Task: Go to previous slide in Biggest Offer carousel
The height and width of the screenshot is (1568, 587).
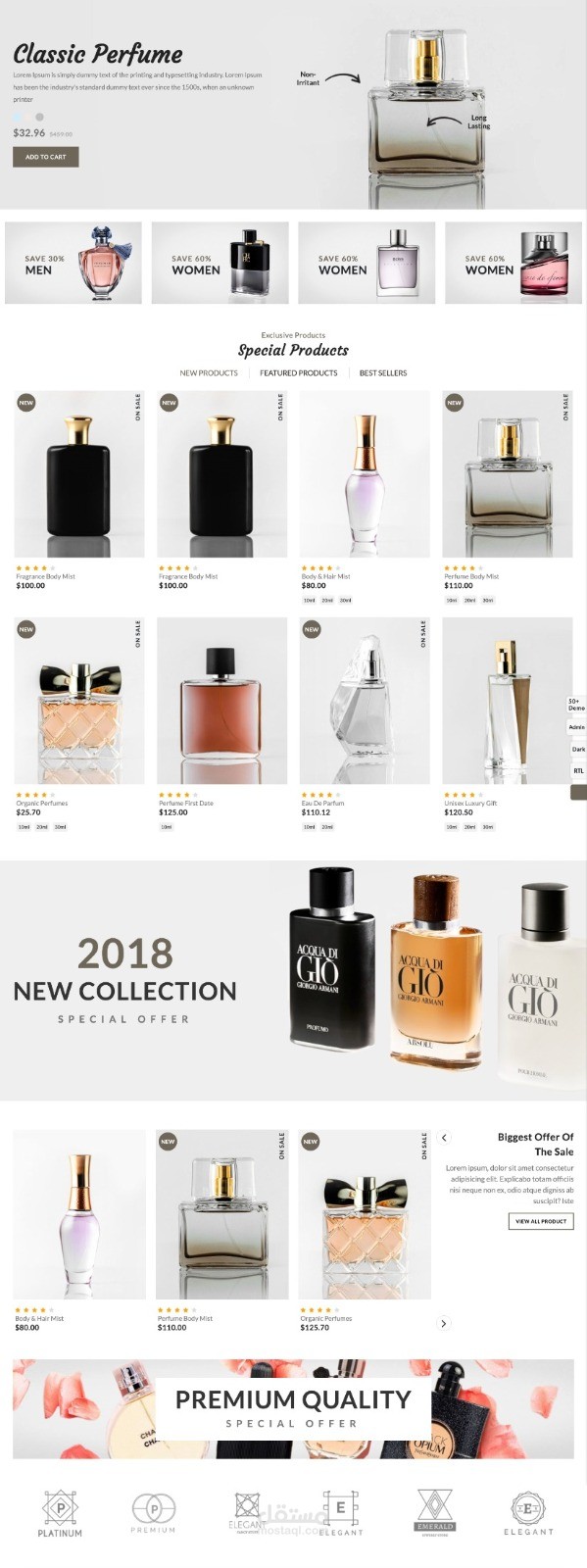Action: [x=444, y=1138]
